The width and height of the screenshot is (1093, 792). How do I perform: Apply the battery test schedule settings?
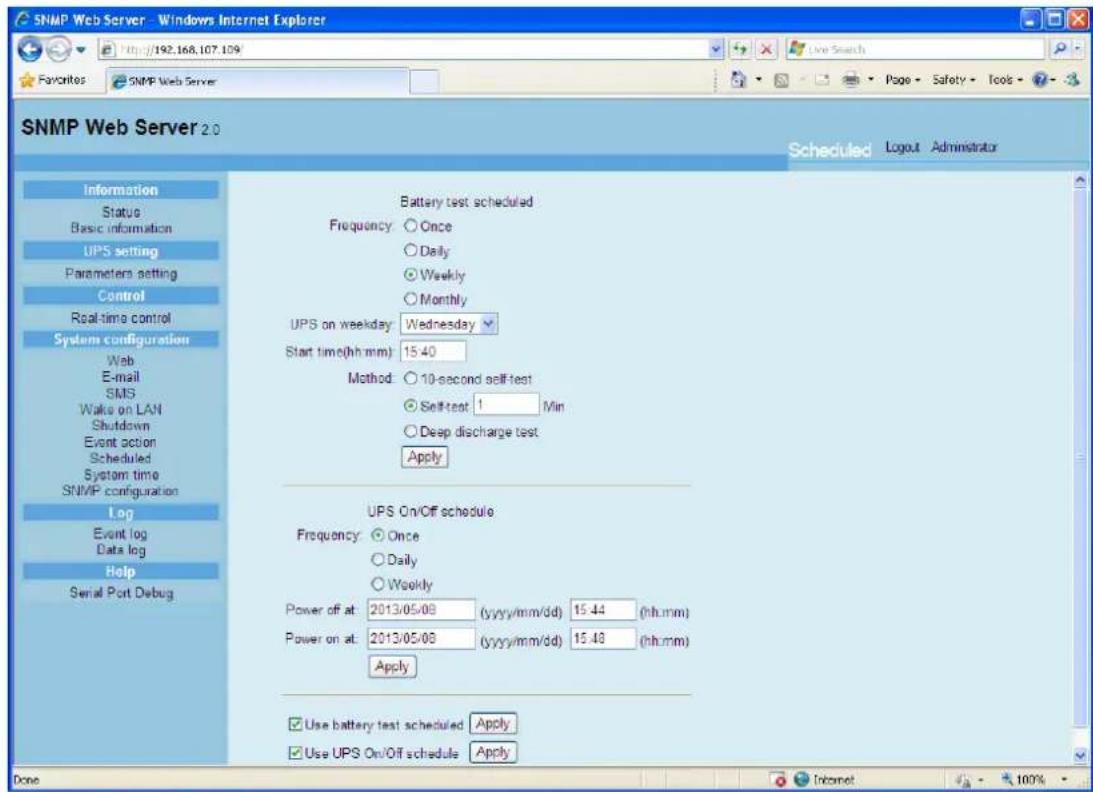click(425, 457)
